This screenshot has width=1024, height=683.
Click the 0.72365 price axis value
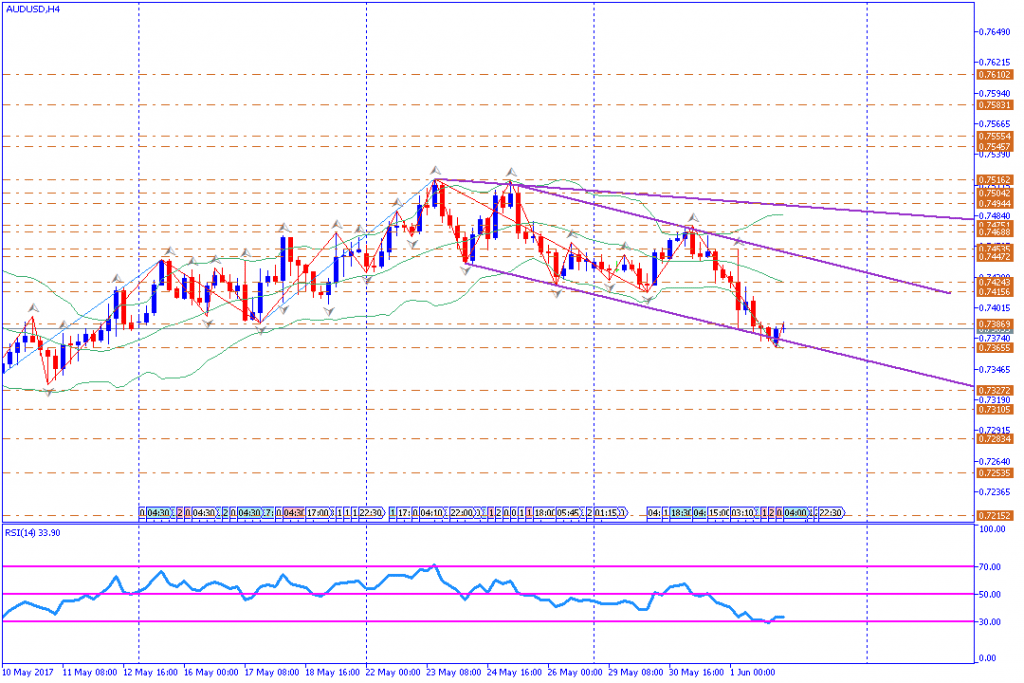click(996, 492)
